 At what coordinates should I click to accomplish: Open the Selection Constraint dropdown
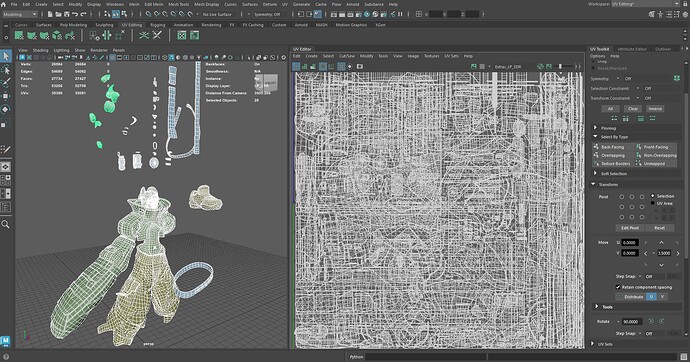(x=638, y=88)
